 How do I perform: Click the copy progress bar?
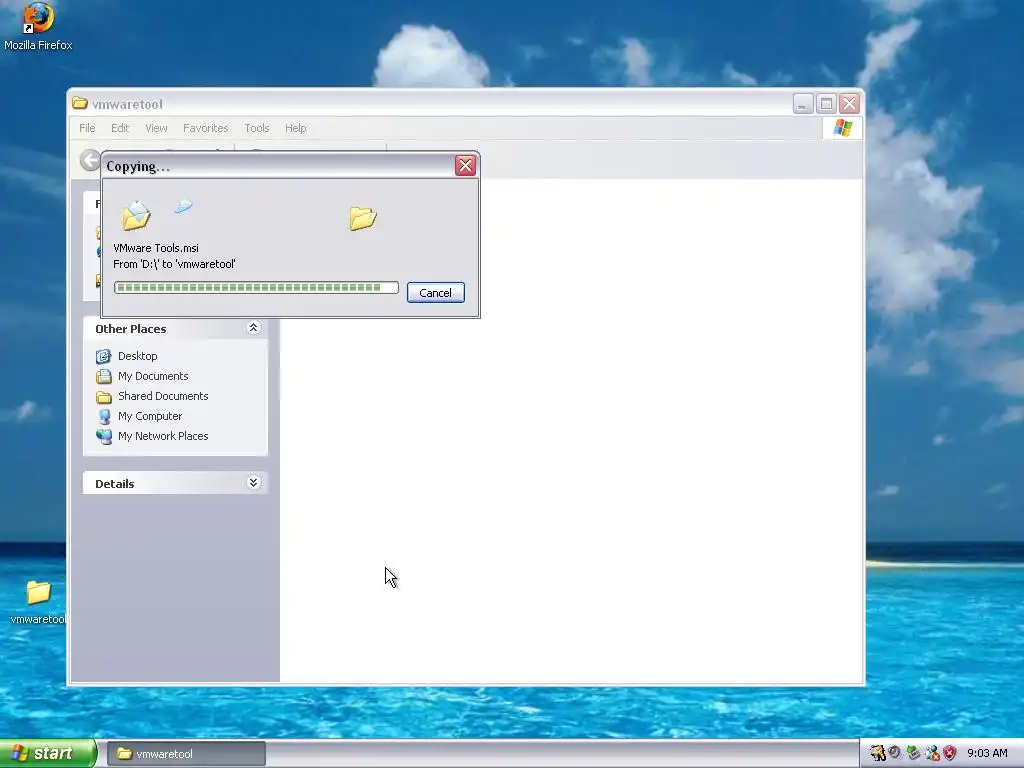click(256, 287)
